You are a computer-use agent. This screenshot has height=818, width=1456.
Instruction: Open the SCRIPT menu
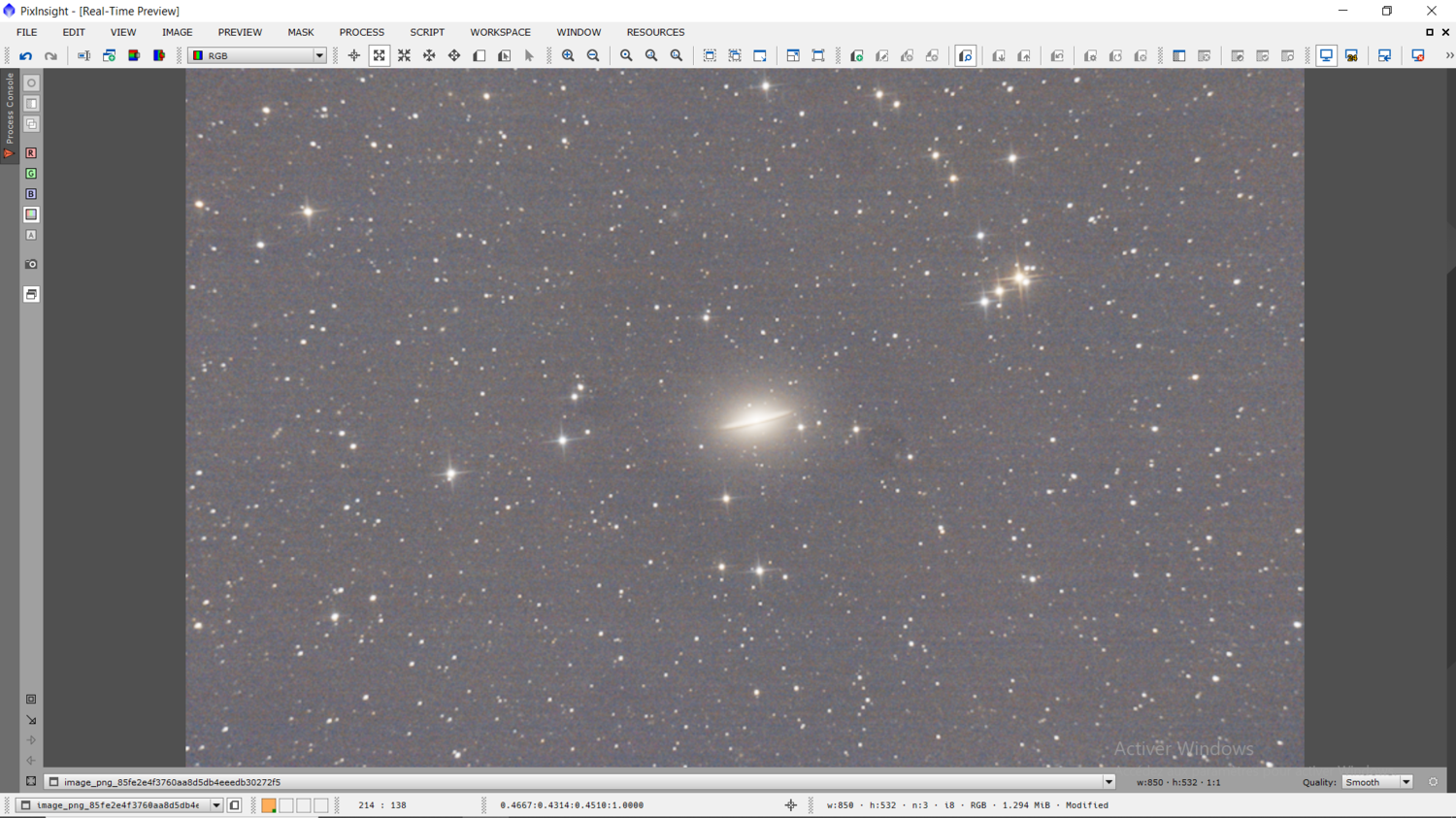point(427,32)
